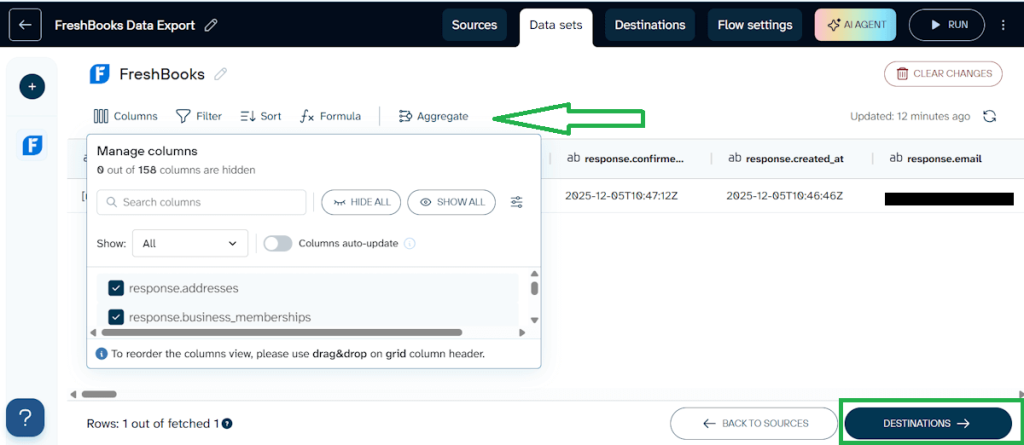Open the help question mark button
The width and height of the screenshot is (1024, 445).
(25, 418)
